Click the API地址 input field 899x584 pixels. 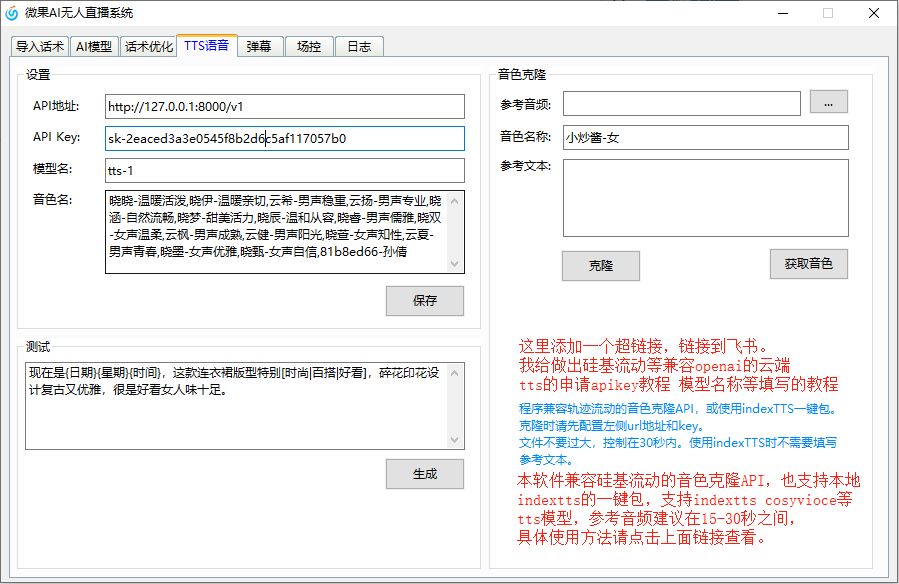(x=284, y=107)
